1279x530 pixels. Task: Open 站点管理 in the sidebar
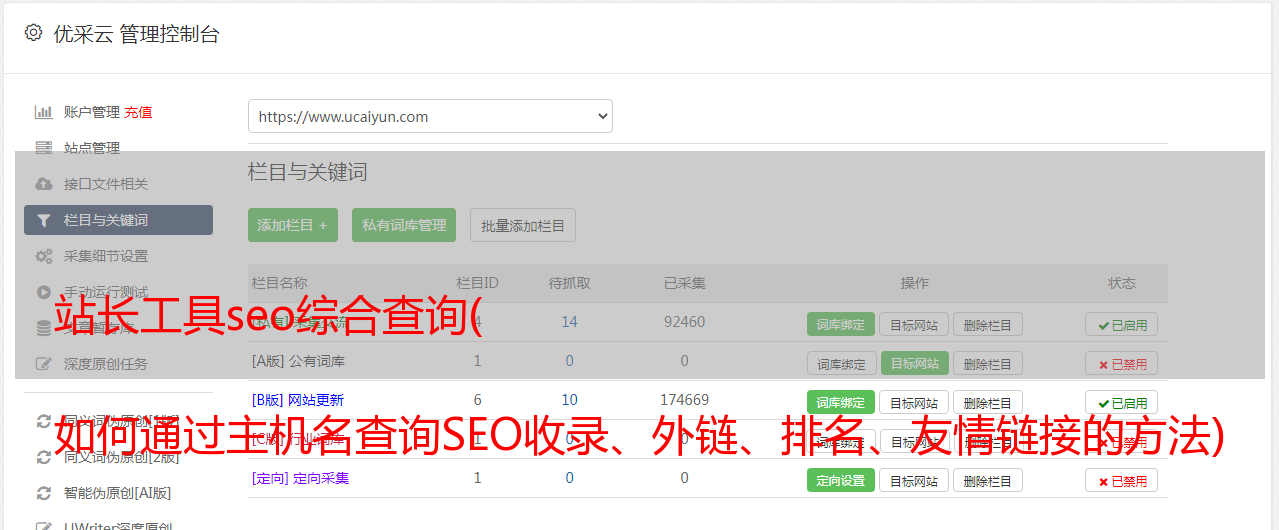pyautogui.click(x=92, y=148)
